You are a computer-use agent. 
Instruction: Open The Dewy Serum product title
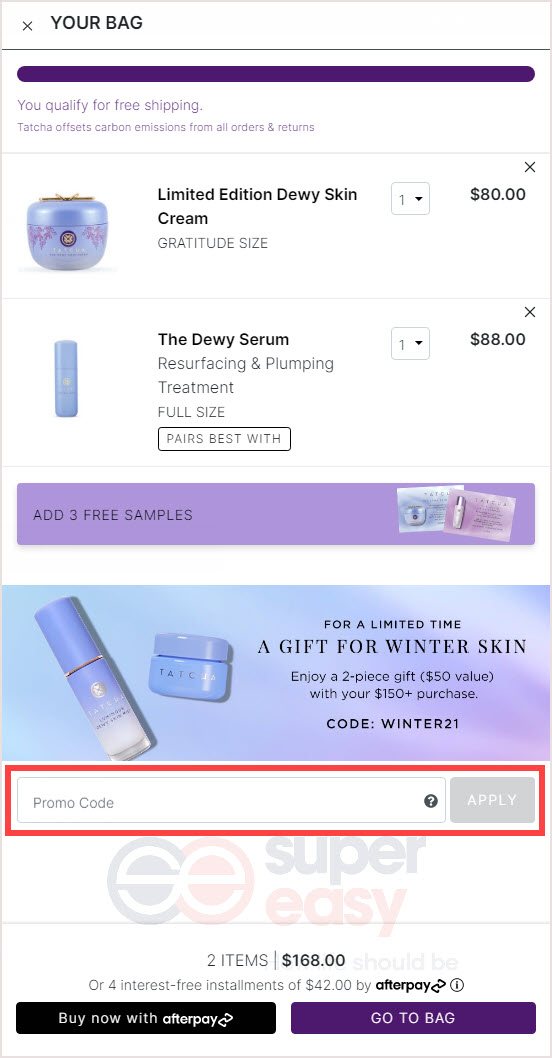[223, 339]
